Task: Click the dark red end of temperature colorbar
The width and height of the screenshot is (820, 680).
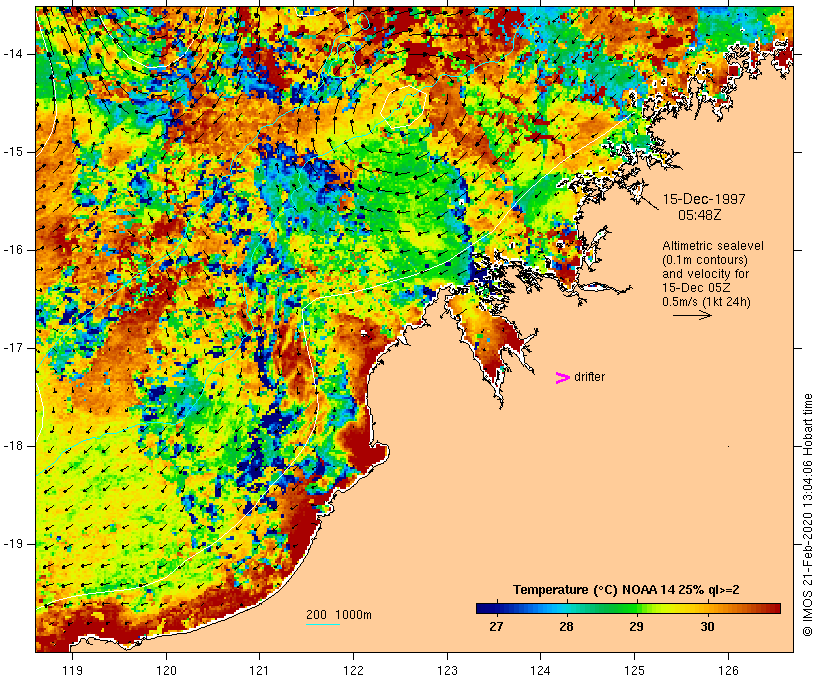Action: pyautogui.click(x=772, y=608)
